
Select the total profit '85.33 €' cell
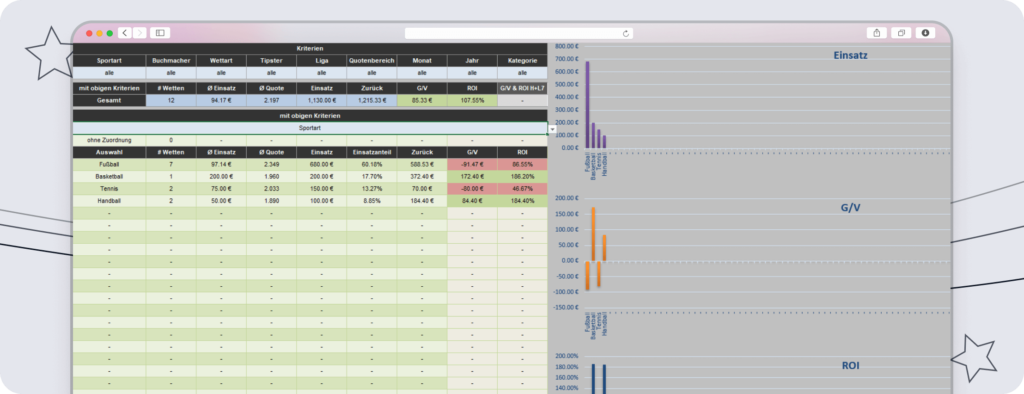[x=422, y=101]
